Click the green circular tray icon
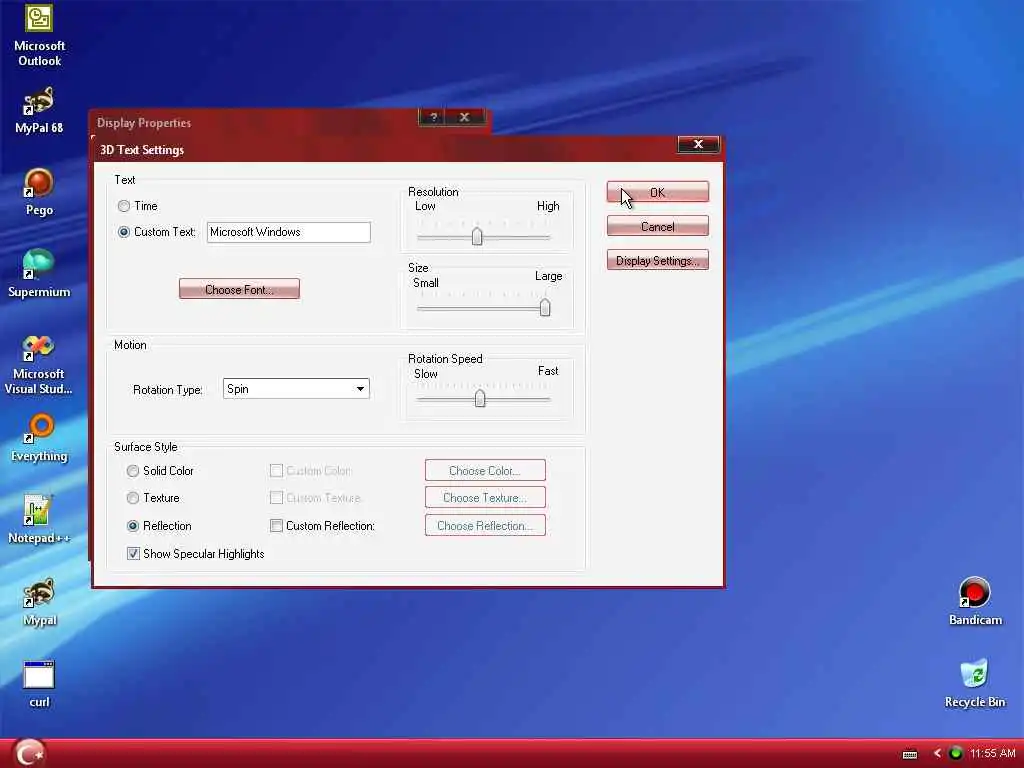 (x=955, y=754)
